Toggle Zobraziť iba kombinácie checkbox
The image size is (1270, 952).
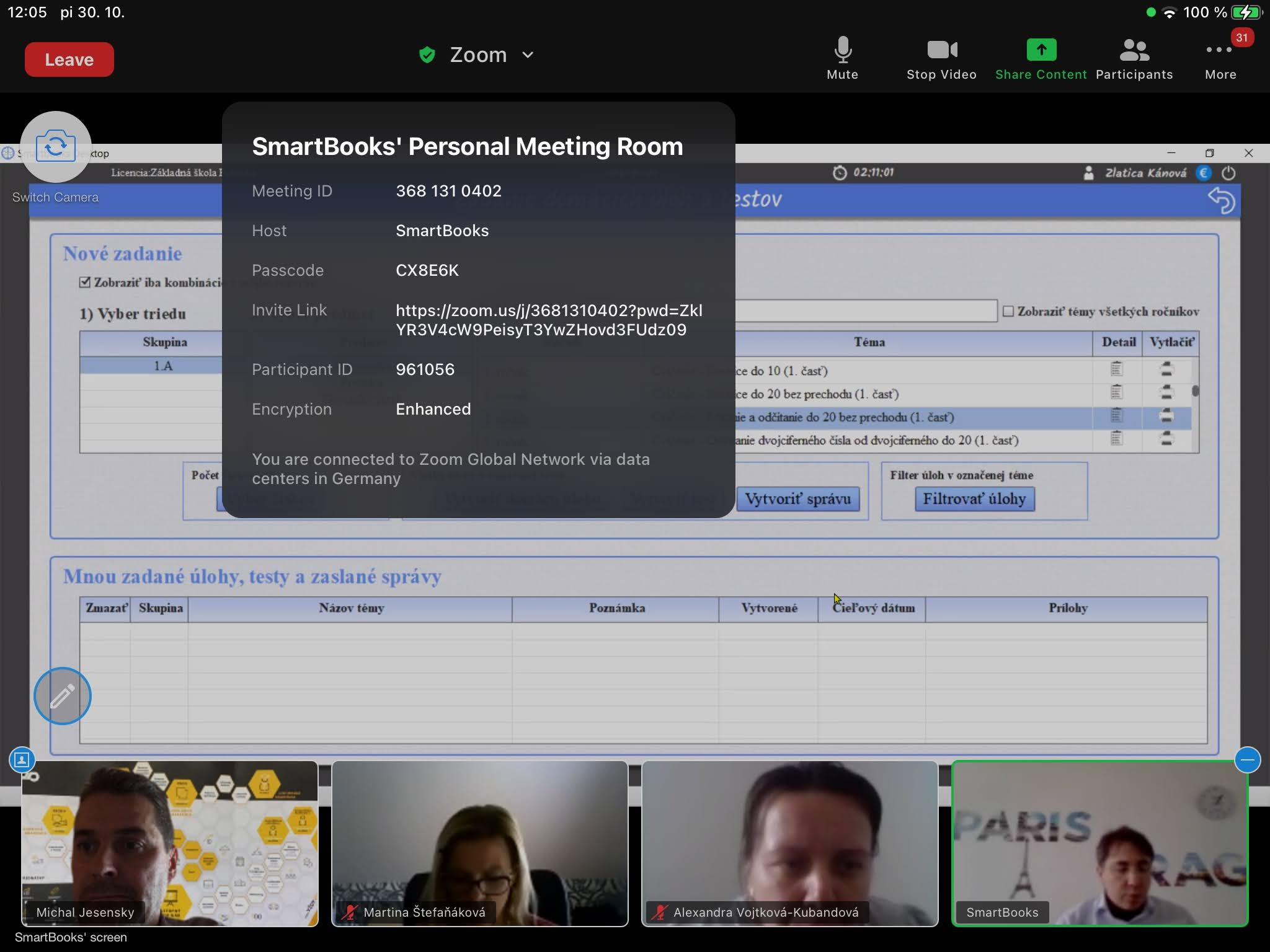[x=85, y=282]
